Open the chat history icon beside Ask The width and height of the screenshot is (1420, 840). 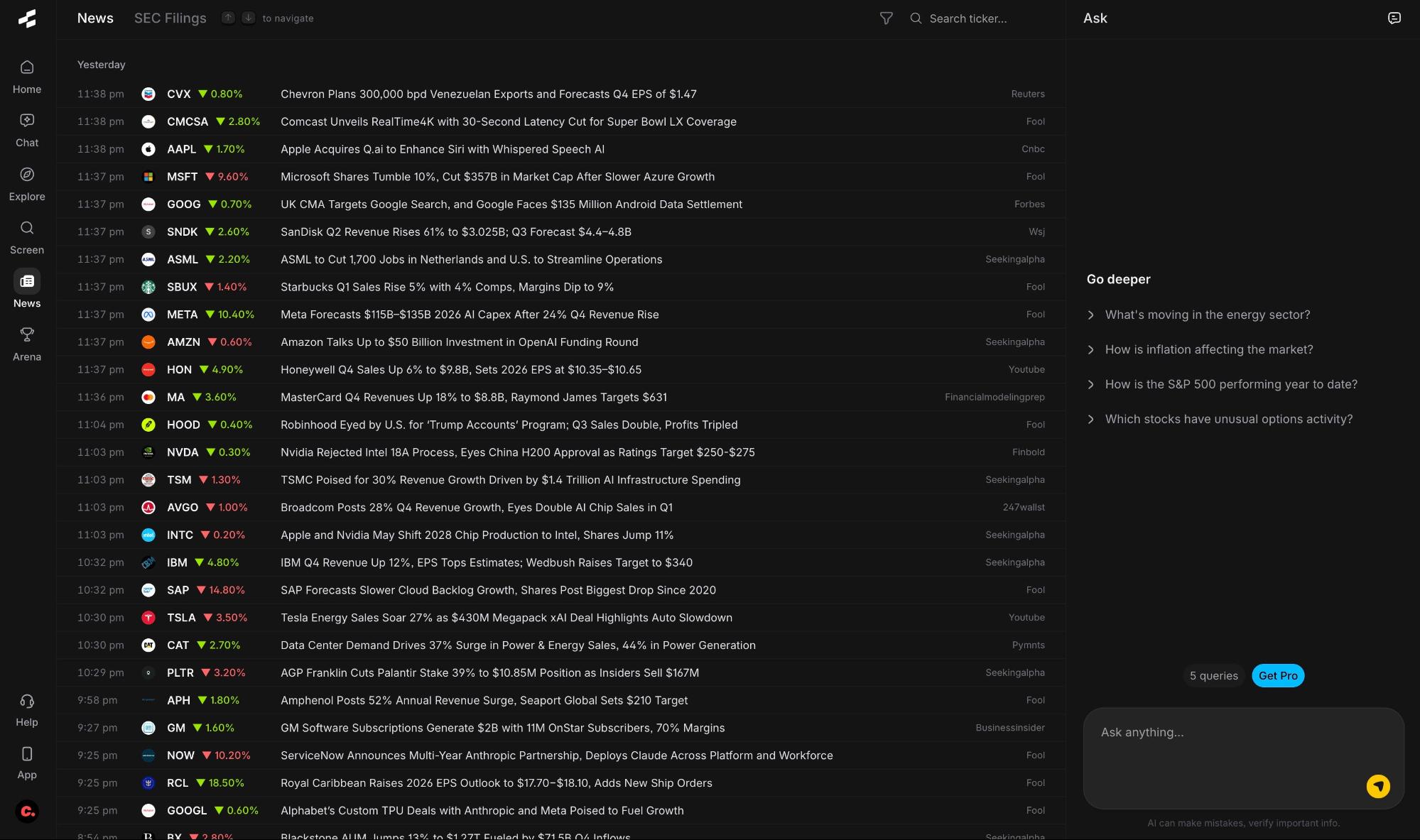coord(1394,18)
